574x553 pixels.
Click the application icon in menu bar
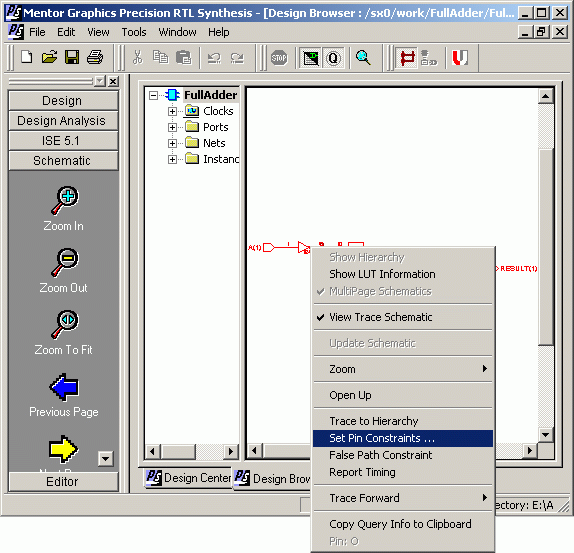pos(16,32)
